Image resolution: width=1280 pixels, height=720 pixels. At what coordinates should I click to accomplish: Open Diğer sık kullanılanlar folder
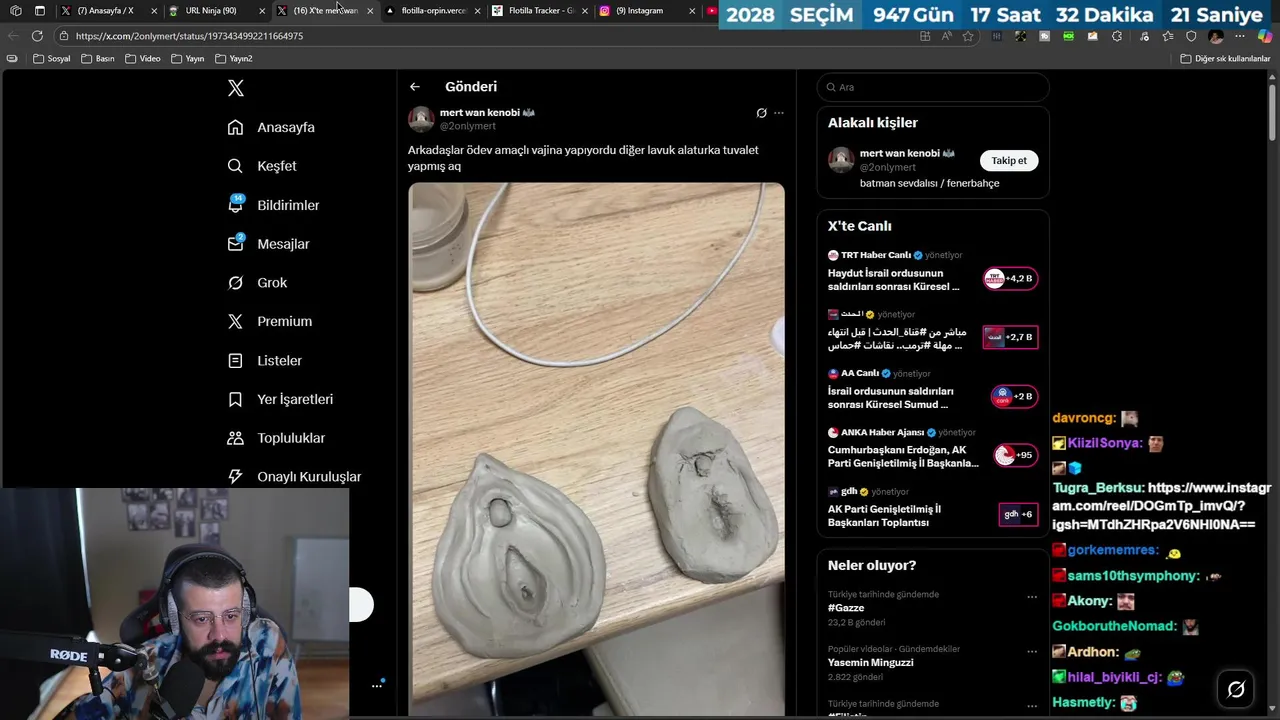[x=1225, y=59]
